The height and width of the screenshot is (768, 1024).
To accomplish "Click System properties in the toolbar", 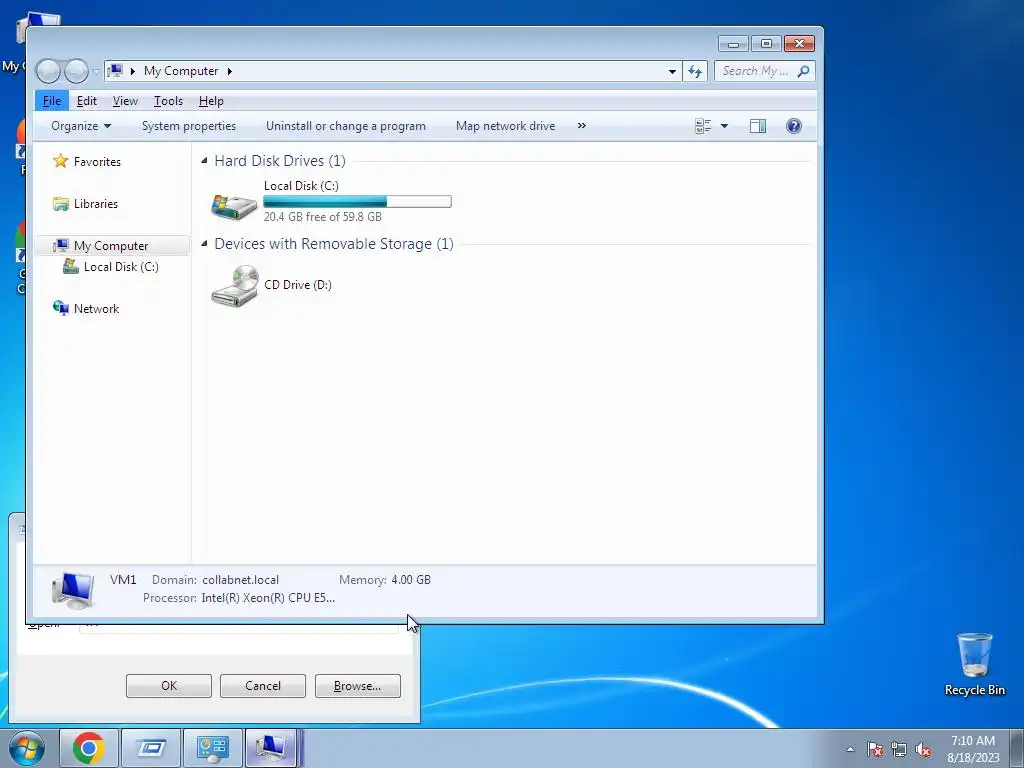I will [189, 126].
